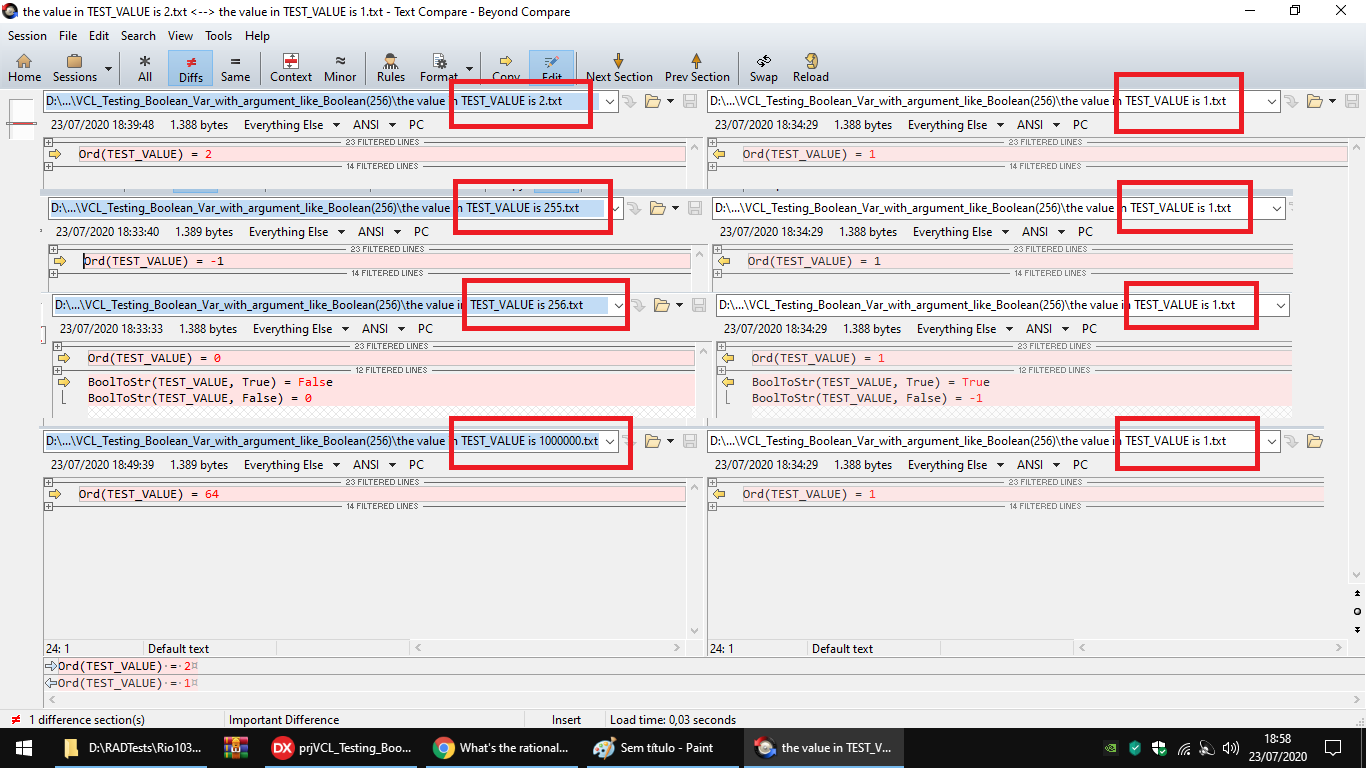Copy Ord(TEST_VALUE) = 0 line to right via arrow
Image resolution: width=1366 pixels, height=768 pixels.
pyautogui.click(x=64, y=358)
